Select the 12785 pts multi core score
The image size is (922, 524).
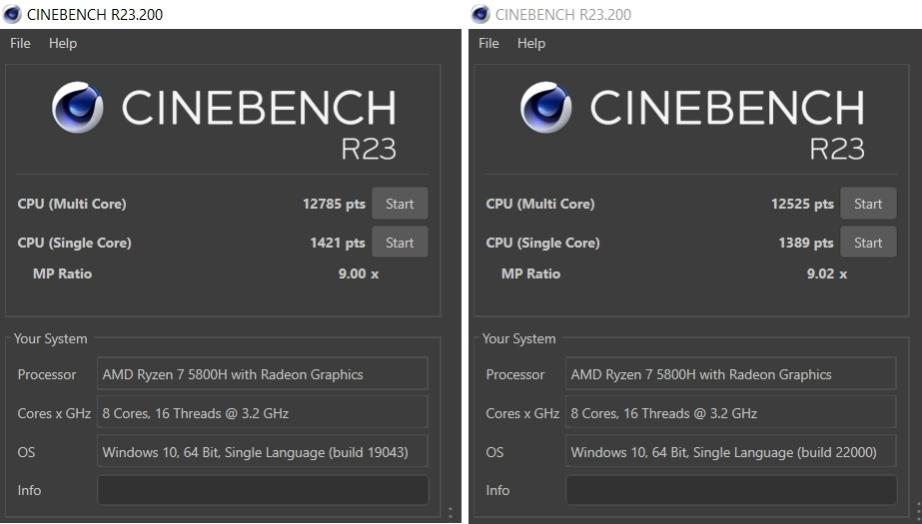click(334, 204)
